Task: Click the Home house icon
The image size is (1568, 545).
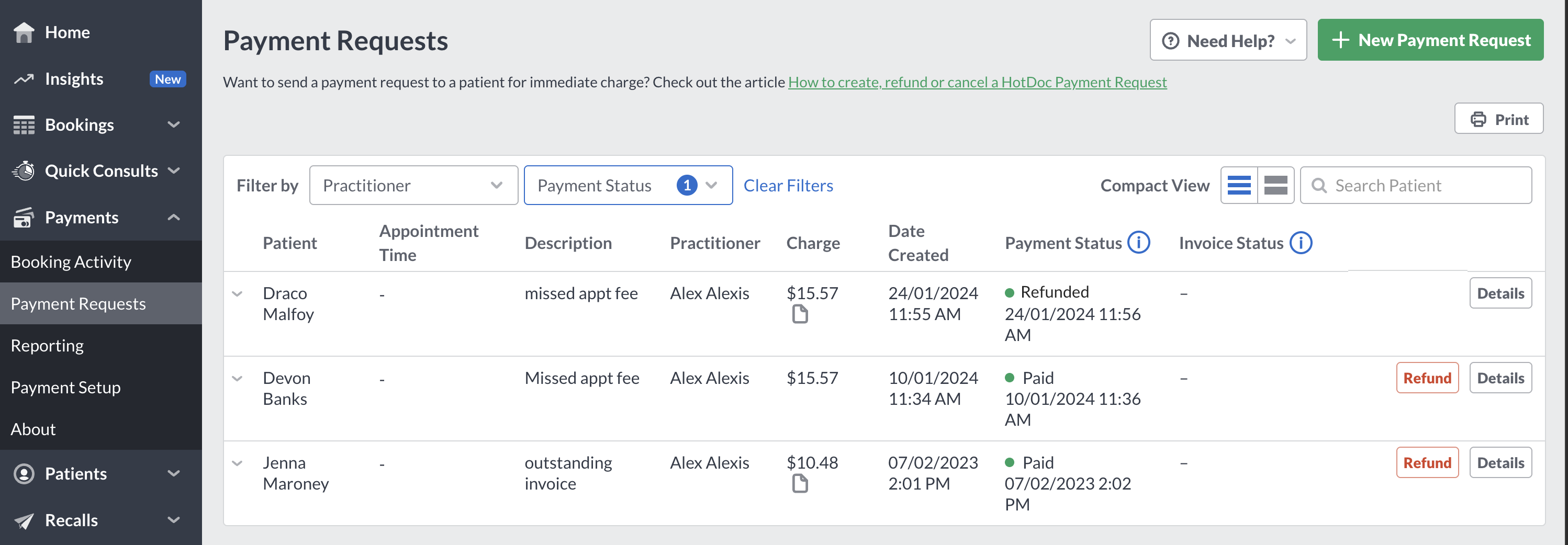Action: (x=24, y=32)
